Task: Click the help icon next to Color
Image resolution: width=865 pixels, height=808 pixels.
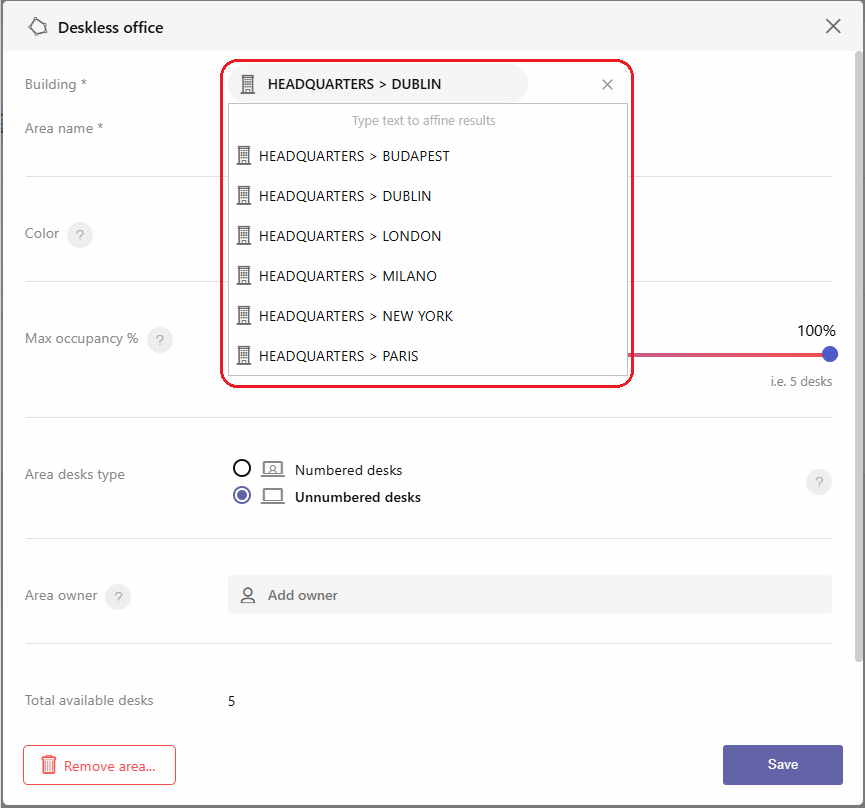Action: (x=80, y=235)
